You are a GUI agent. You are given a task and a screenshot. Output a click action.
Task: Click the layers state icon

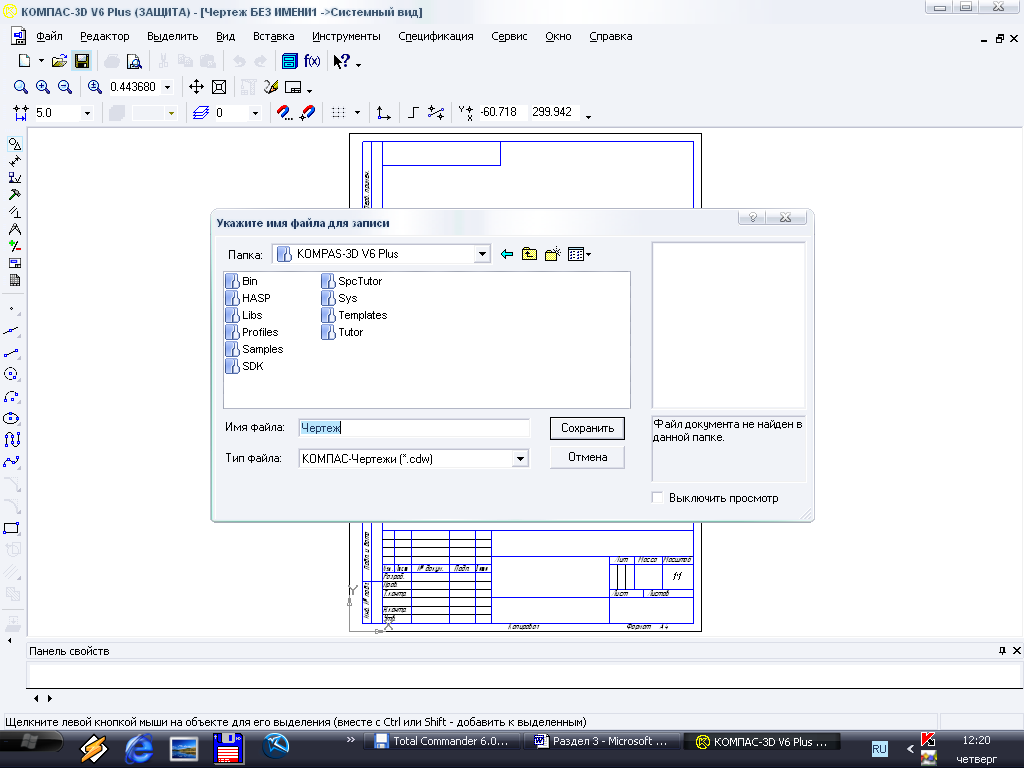(x=200, y=113)
